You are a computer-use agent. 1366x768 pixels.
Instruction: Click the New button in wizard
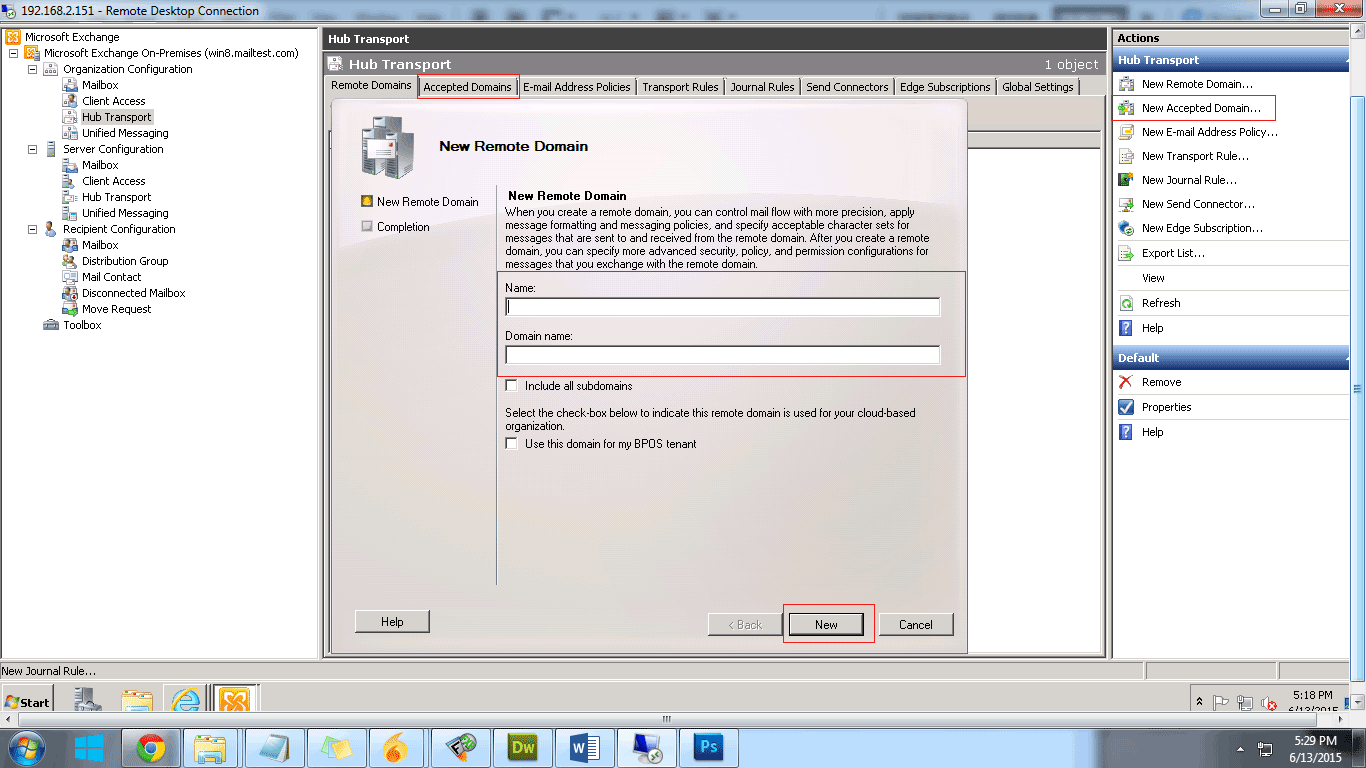tap(826, 624)
